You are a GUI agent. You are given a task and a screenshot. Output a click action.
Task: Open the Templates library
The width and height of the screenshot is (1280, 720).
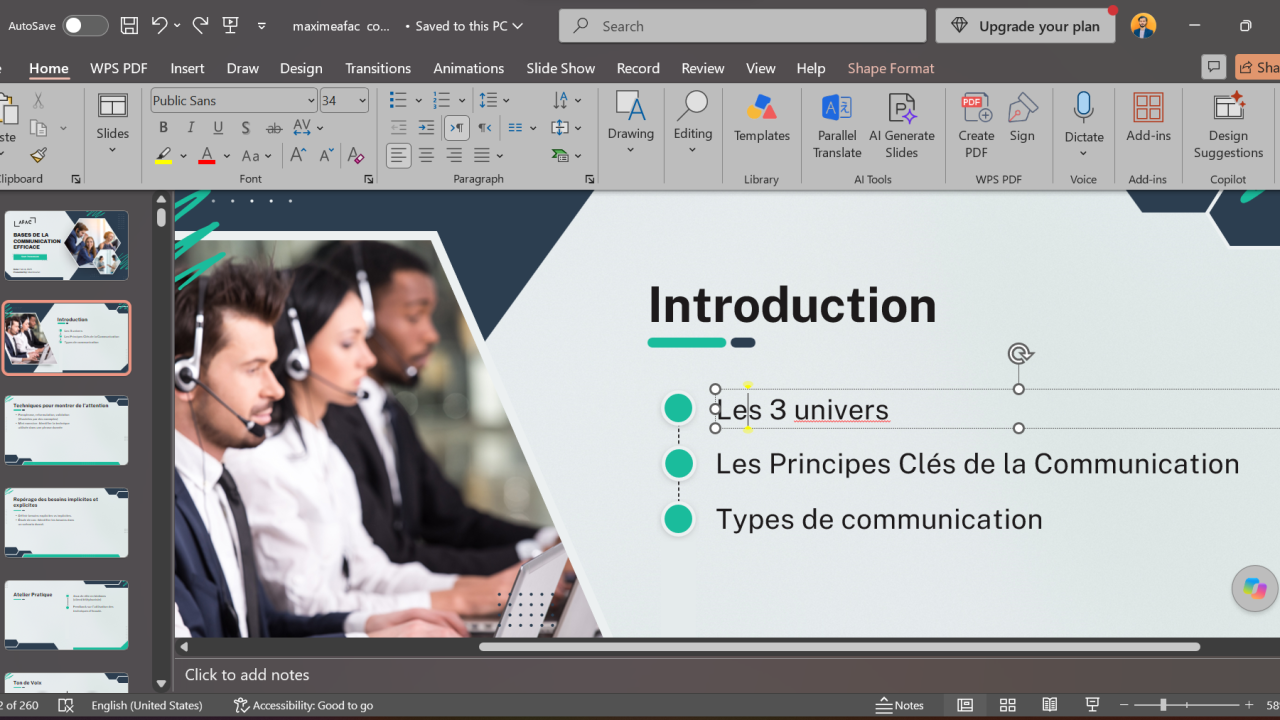(761, 118)
